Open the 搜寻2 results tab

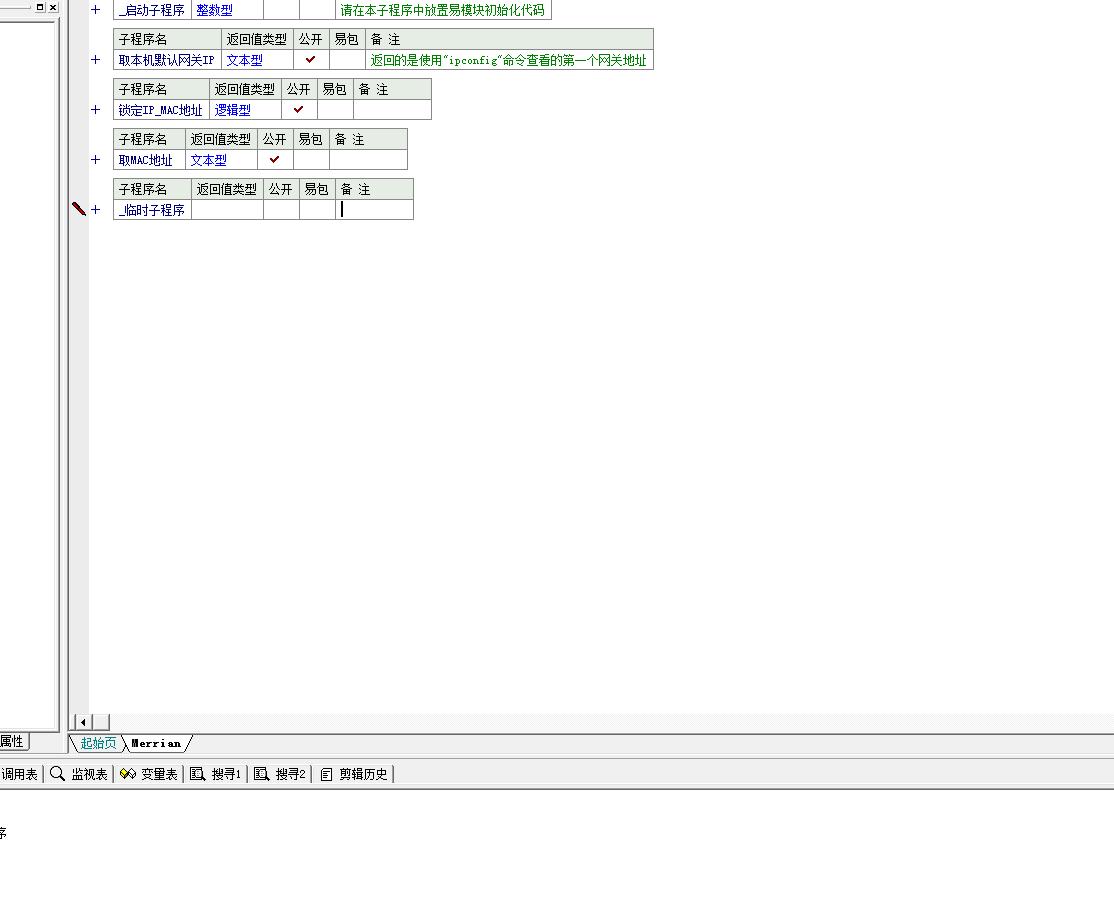point(280,774)
